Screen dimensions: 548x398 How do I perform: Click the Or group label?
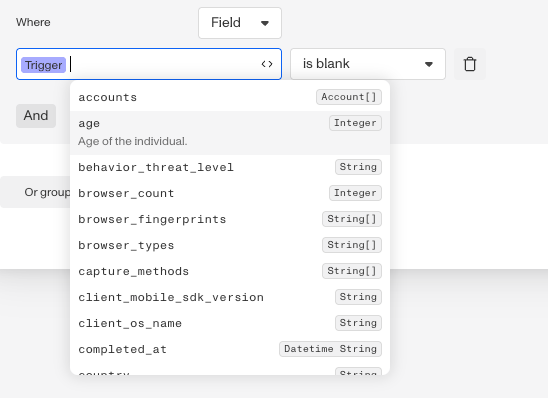(x=47, y=192)
